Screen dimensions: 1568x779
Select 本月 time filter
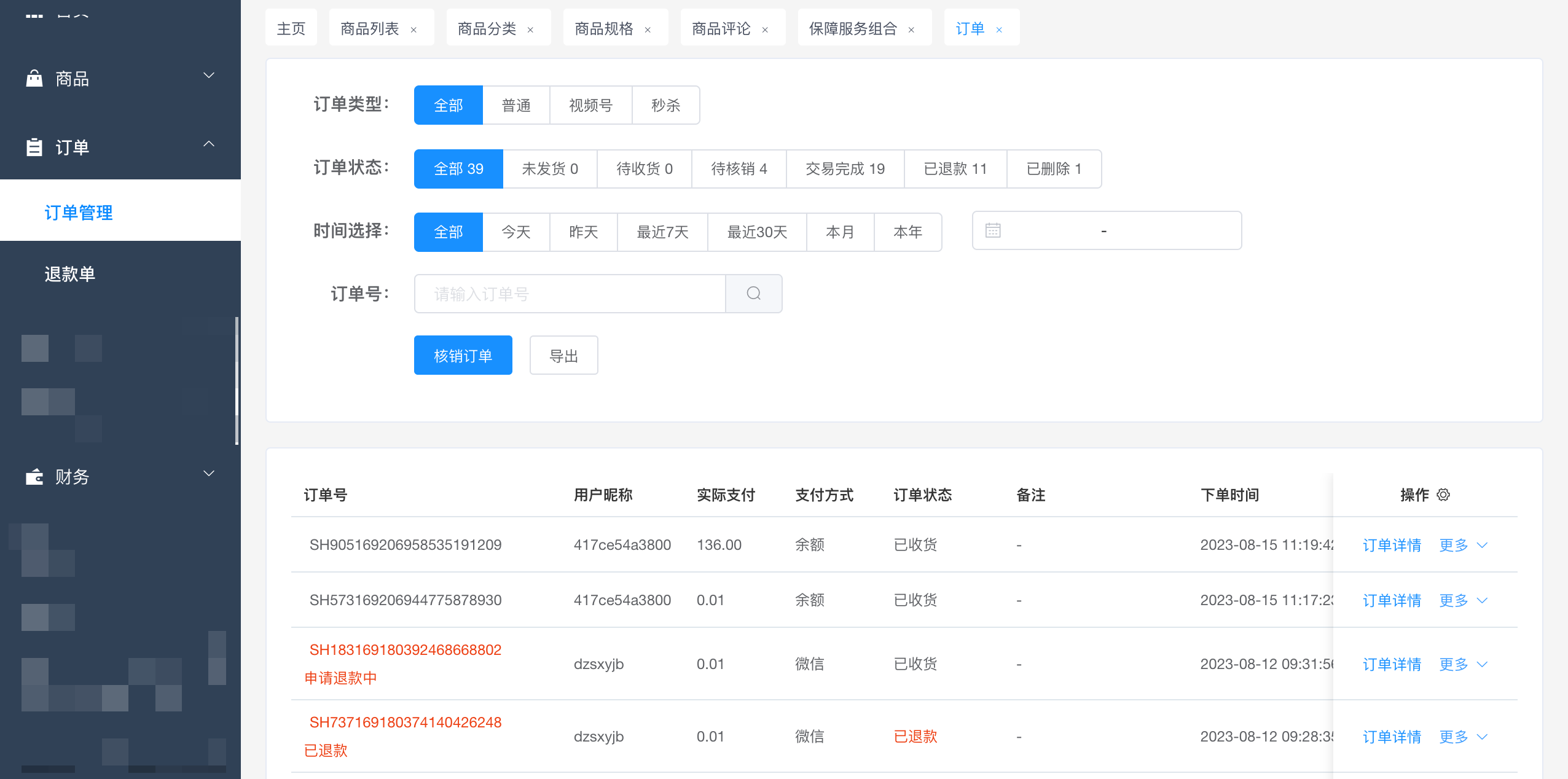pyautogui.click(x=841, y=232)
